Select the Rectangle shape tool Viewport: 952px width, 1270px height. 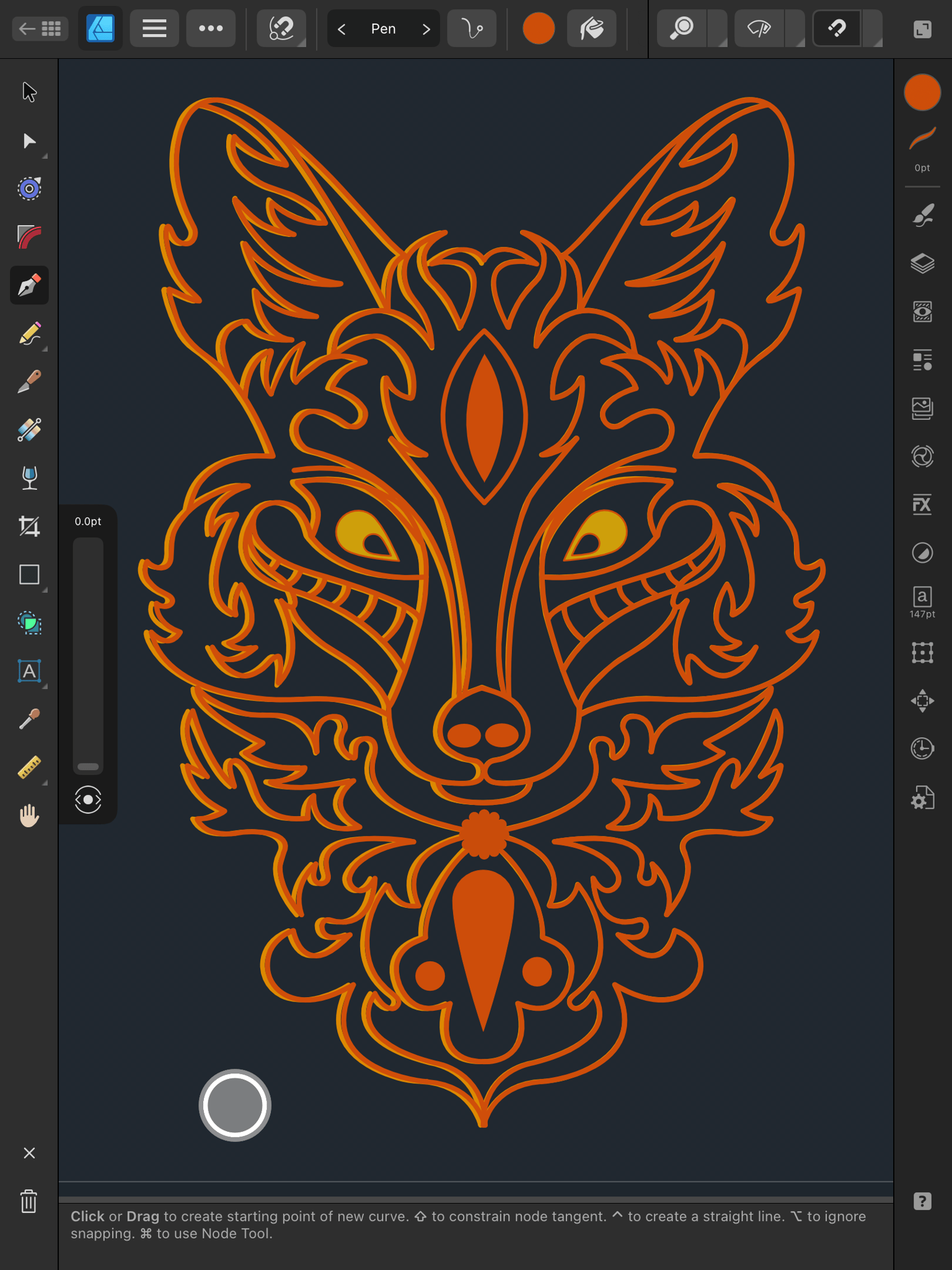click(29, 574)
